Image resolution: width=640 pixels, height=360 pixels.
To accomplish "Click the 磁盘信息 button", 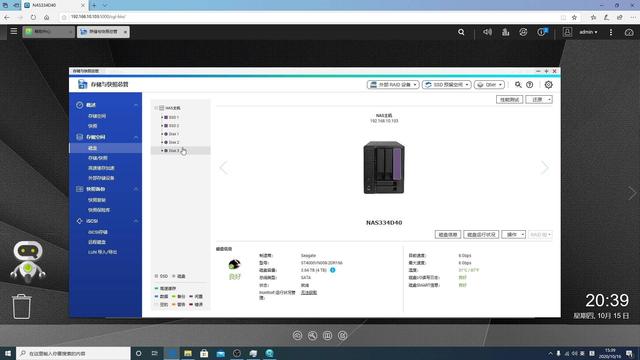I will [x=448, y=235].
